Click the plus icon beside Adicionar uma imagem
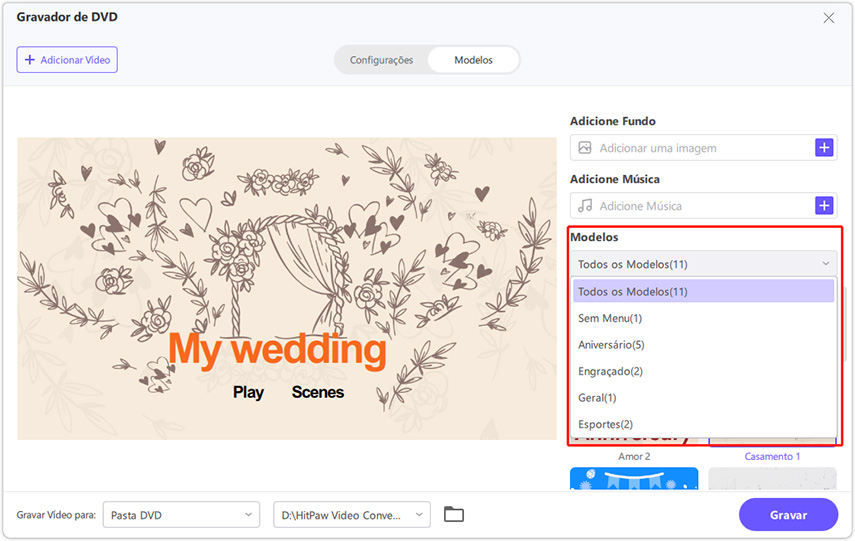 tap(824, 148)
